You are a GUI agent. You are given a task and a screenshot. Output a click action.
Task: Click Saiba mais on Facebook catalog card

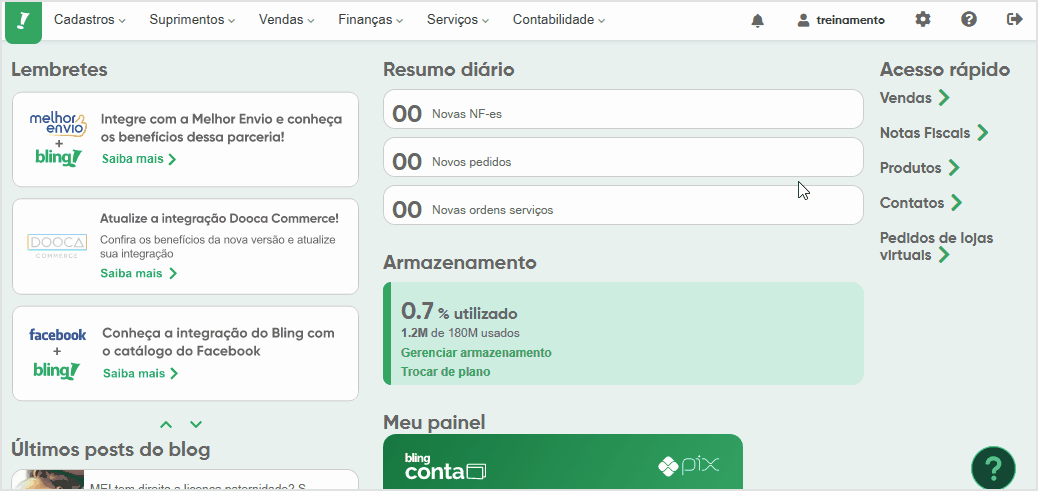tap(140, 373)
